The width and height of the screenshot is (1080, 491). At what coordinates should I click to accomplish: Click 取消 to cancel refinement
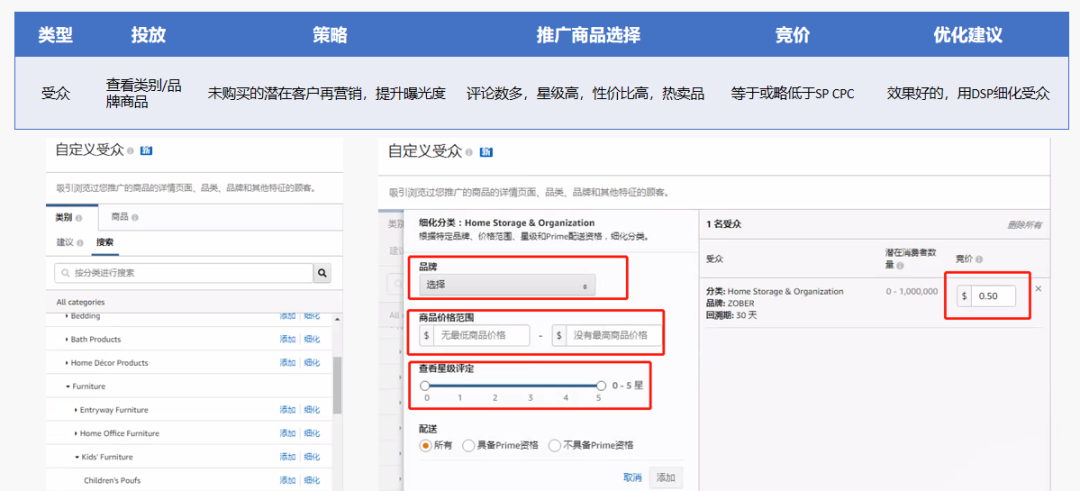pyautogui.click(x=632, y=477)
